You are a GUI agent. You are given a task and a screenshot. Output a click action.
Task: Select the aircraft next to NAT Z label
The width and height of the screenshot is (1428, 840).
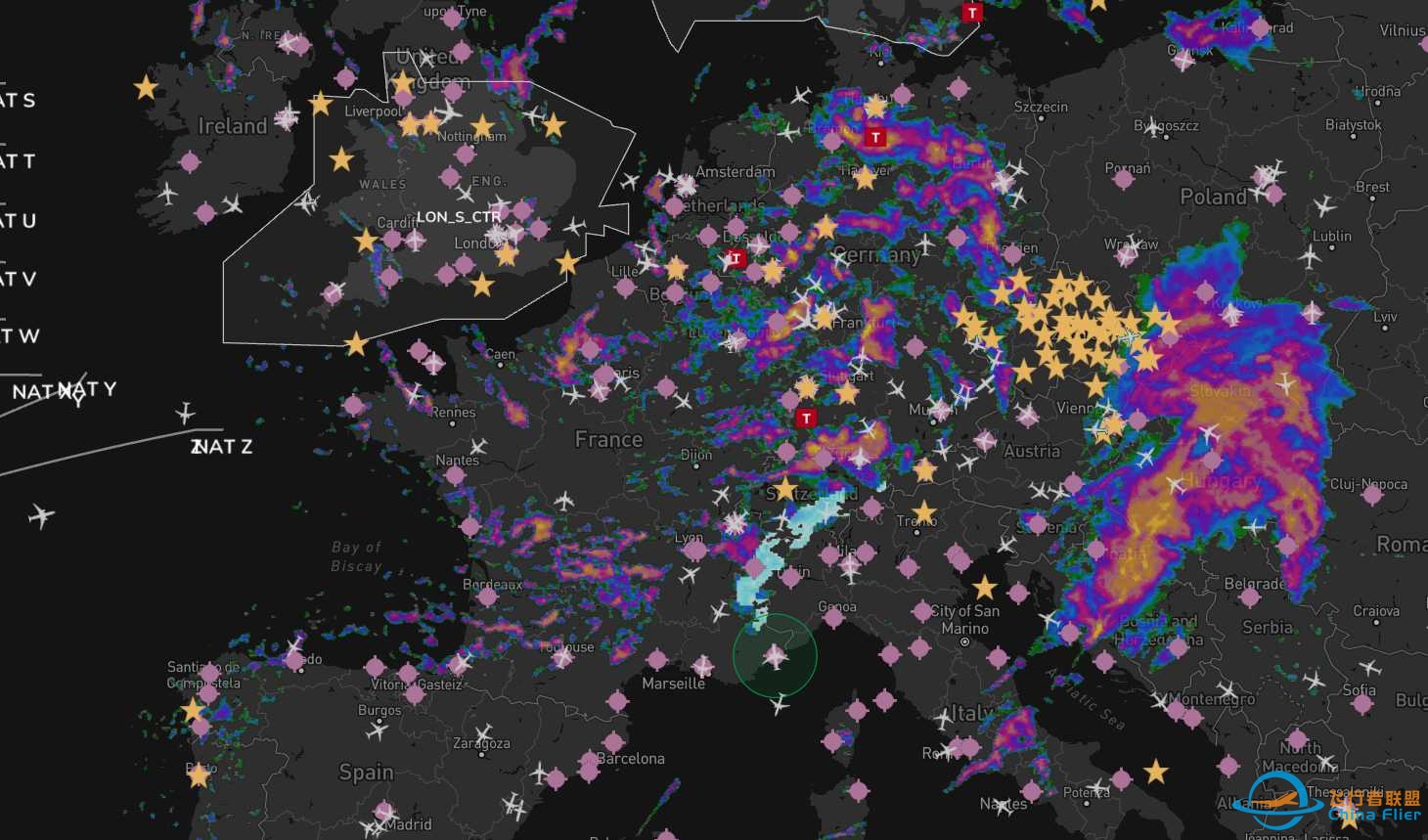point(185,413)
